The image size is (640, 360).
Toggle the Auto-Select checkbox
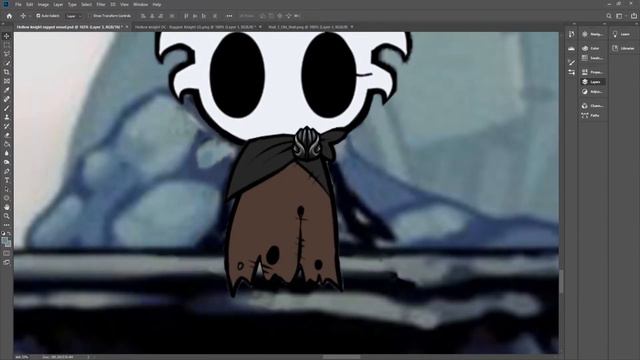pyautogui.click(x=38, y=16)
